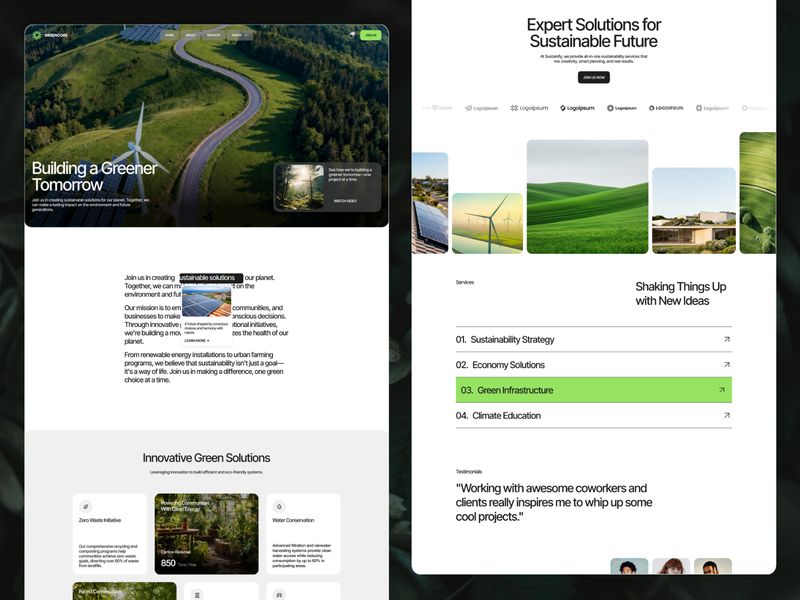Image resolution: width=800 pixels, height=600 pixels.
Task: Click the Logoipsum logo in the partner strip
Action: (x=575, y=108)
